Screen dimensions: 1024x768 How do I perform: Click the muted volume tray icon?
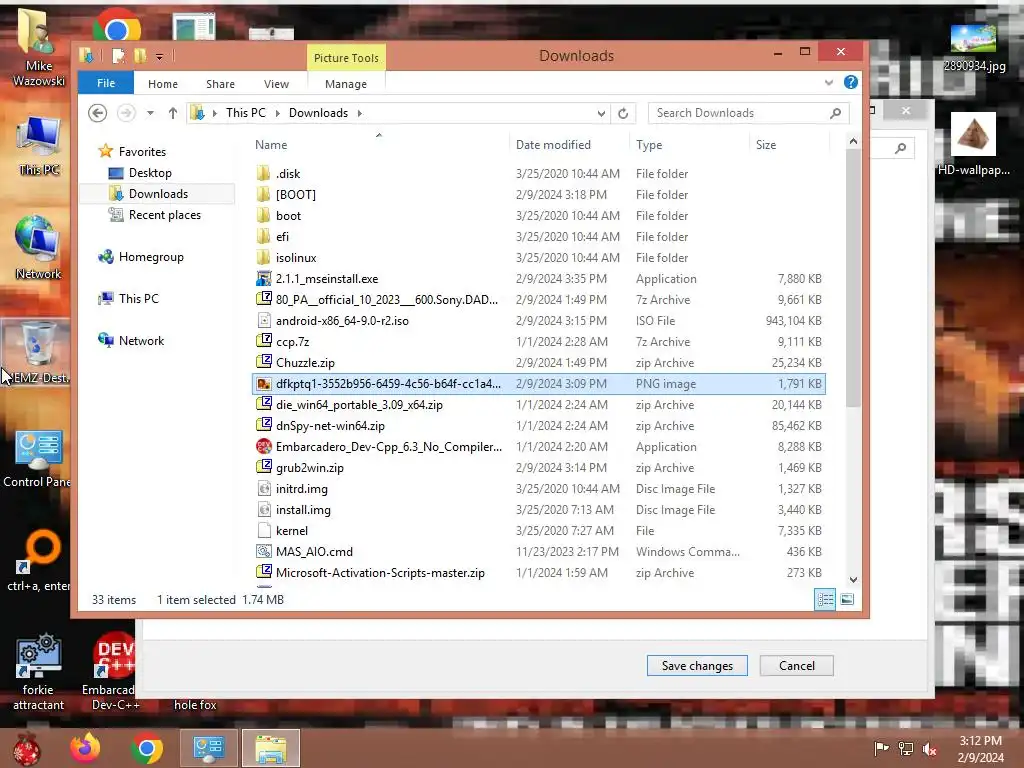coord(929,748)
